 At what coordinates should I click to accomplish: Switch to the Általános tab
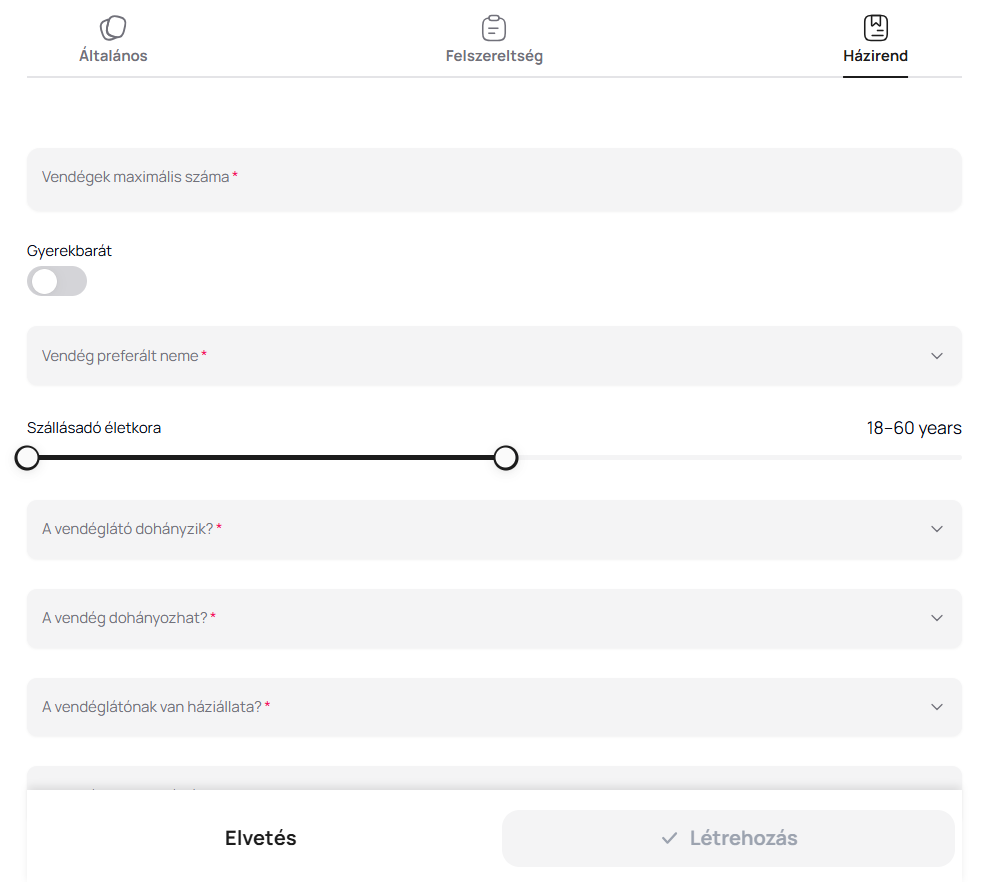pyautogui.click(x=113, y=56)
